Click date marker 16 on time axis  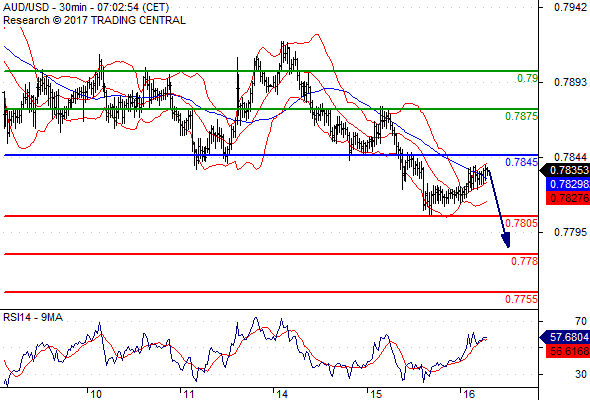click(468, 394)
